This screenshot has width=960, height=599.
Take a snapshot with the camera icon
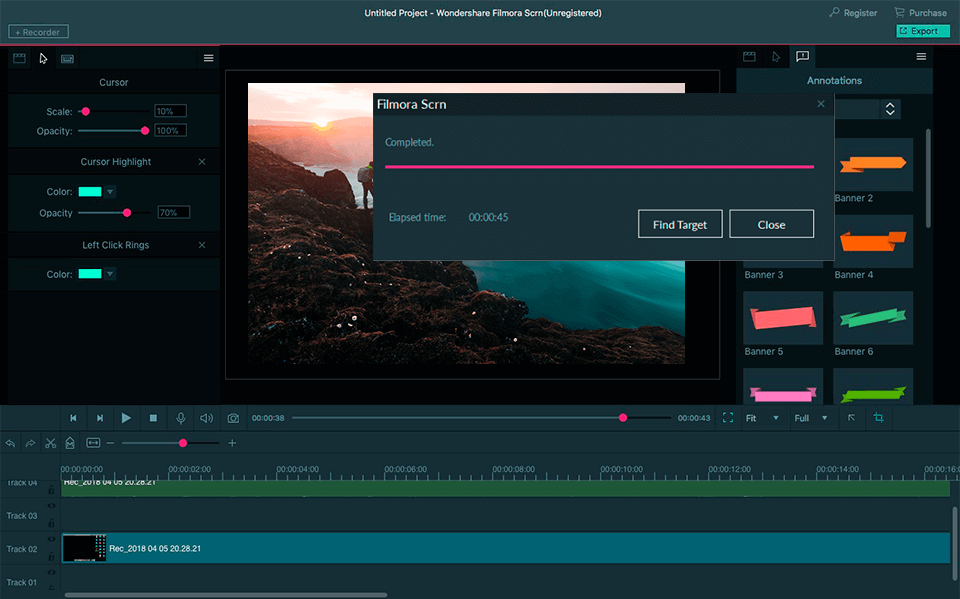(232, 418)
